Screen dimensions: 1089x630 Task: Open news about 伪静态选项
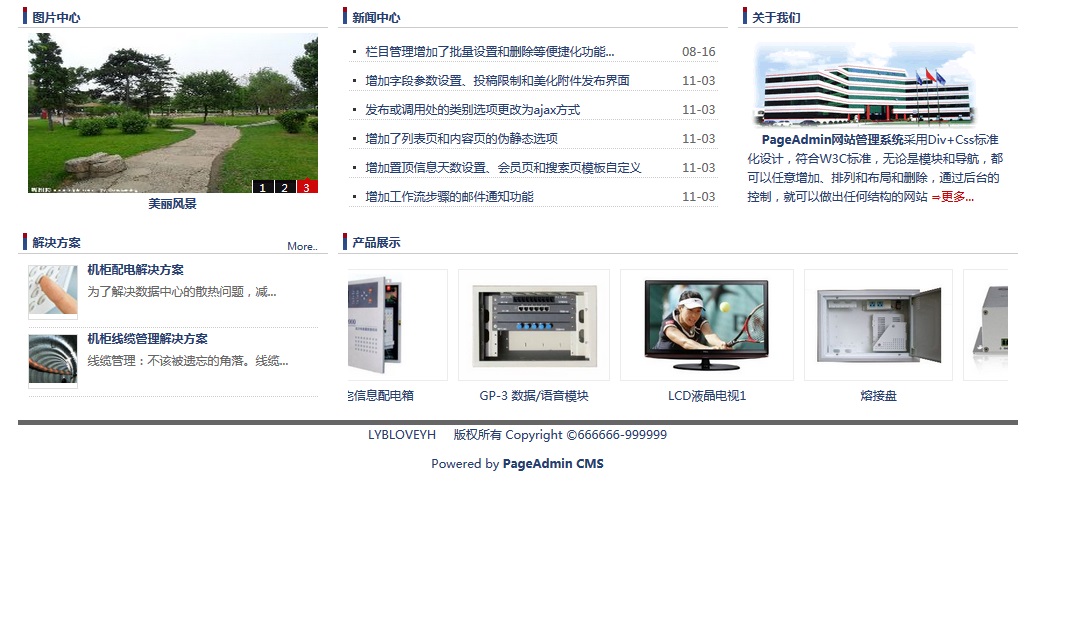461,139
